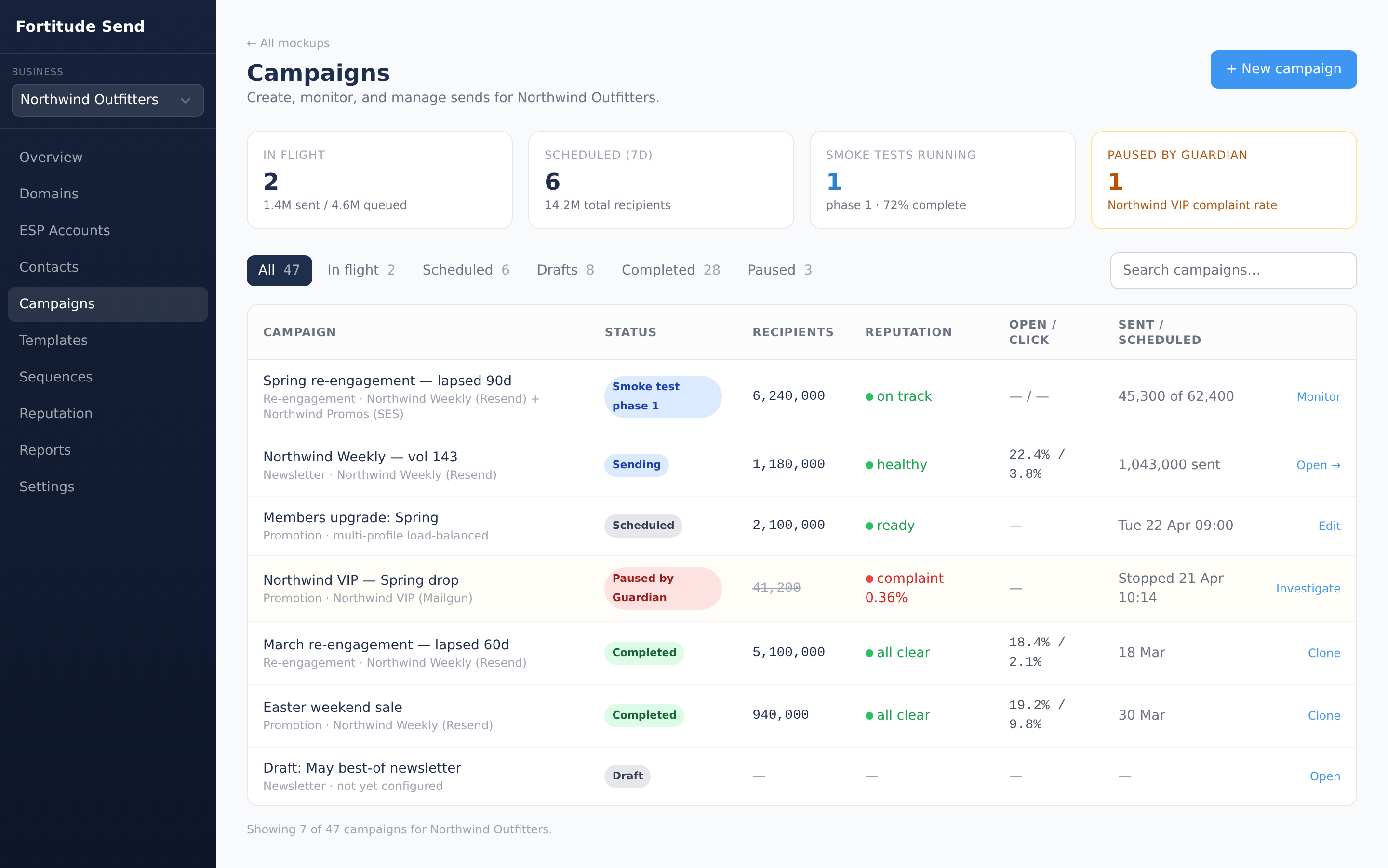Viewport: 1388px width, 868px height.
Task: Click the Fortitude Send logo title
Action: point(80,26)
